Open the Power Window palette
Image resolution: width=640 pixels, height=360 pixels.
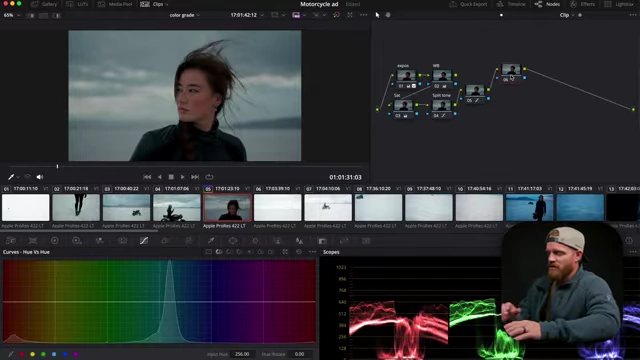click(x=233, y=241)
